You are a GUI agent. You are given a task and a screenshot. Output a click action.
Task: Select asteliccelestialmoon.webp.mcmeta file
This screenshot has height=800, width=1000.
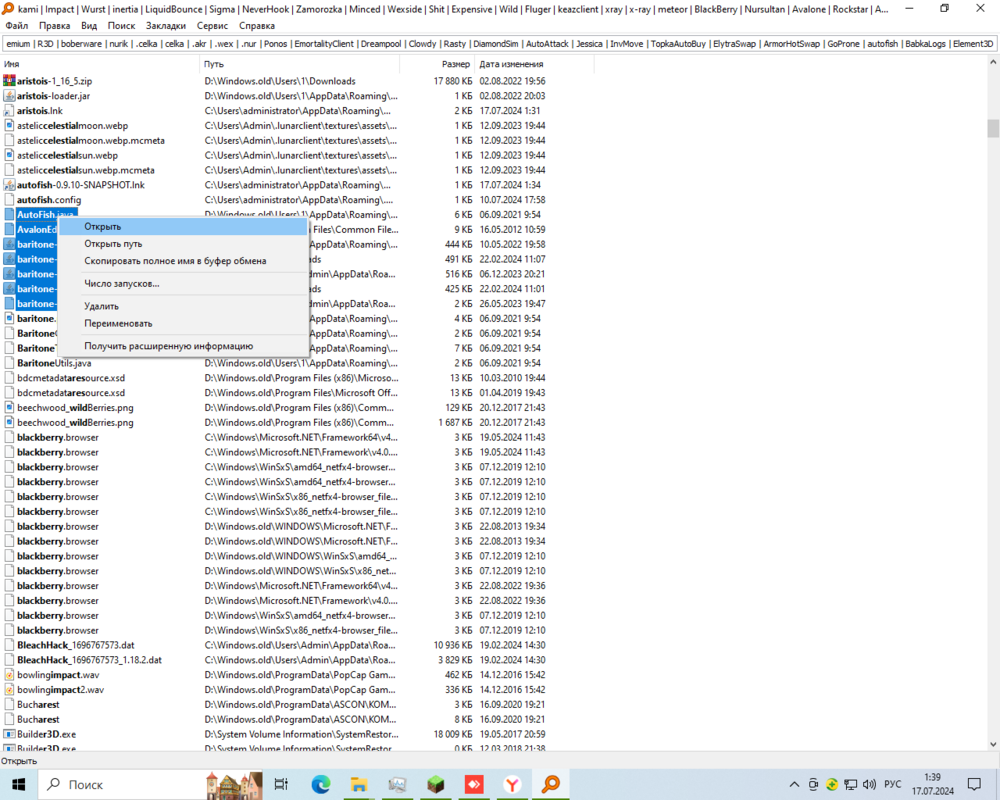click(x=91, y=140)
